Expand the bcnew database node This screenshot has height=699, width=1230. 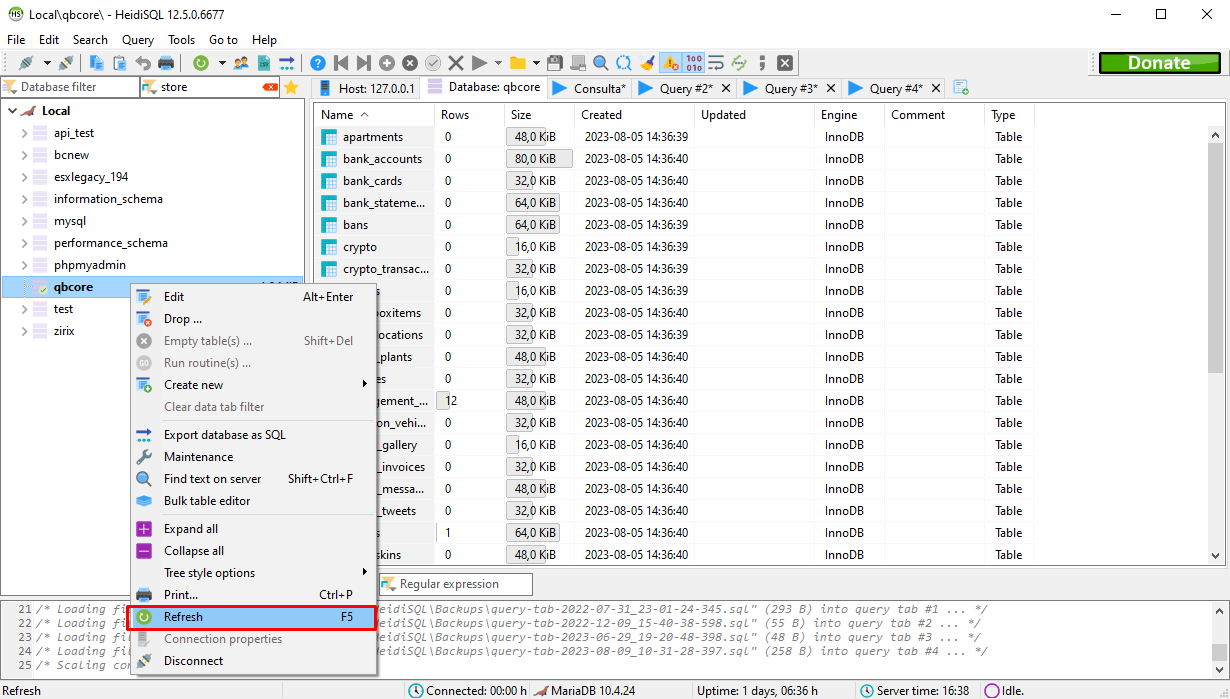24,155
